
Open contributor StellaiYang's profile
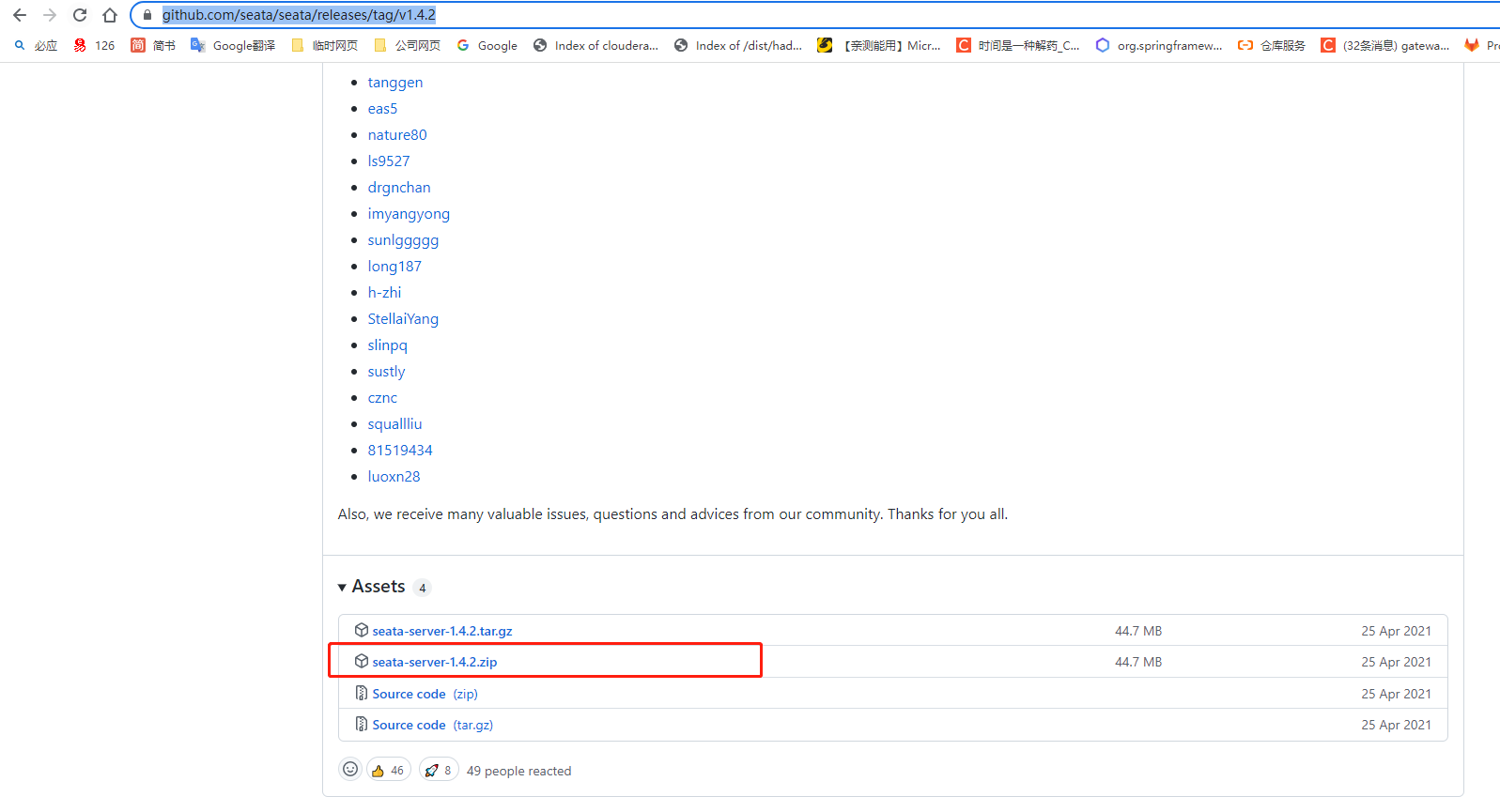tap(403, 319)
